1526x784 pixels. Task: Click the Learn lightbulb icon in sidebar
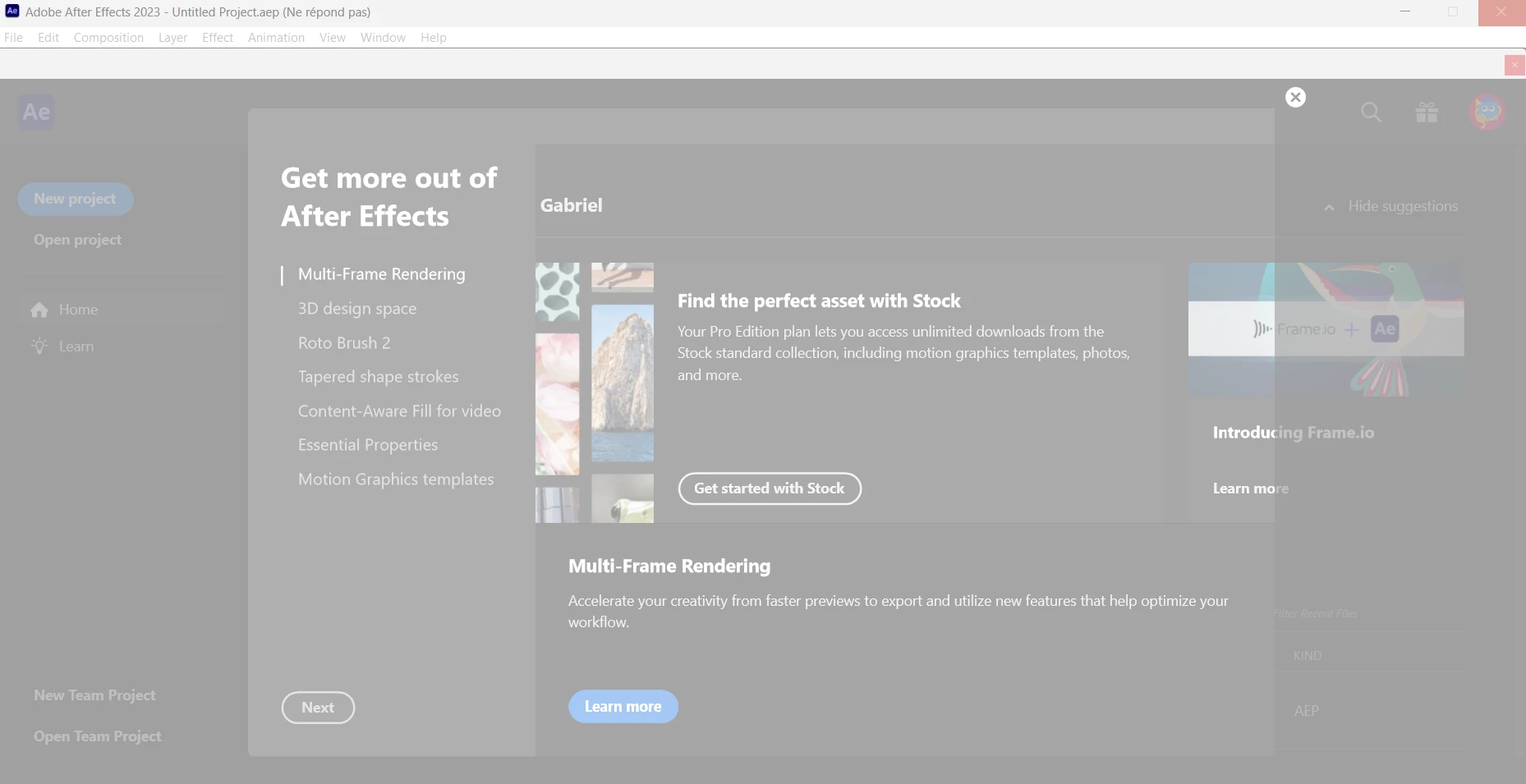pyautogui.click(x=39, y=346)
